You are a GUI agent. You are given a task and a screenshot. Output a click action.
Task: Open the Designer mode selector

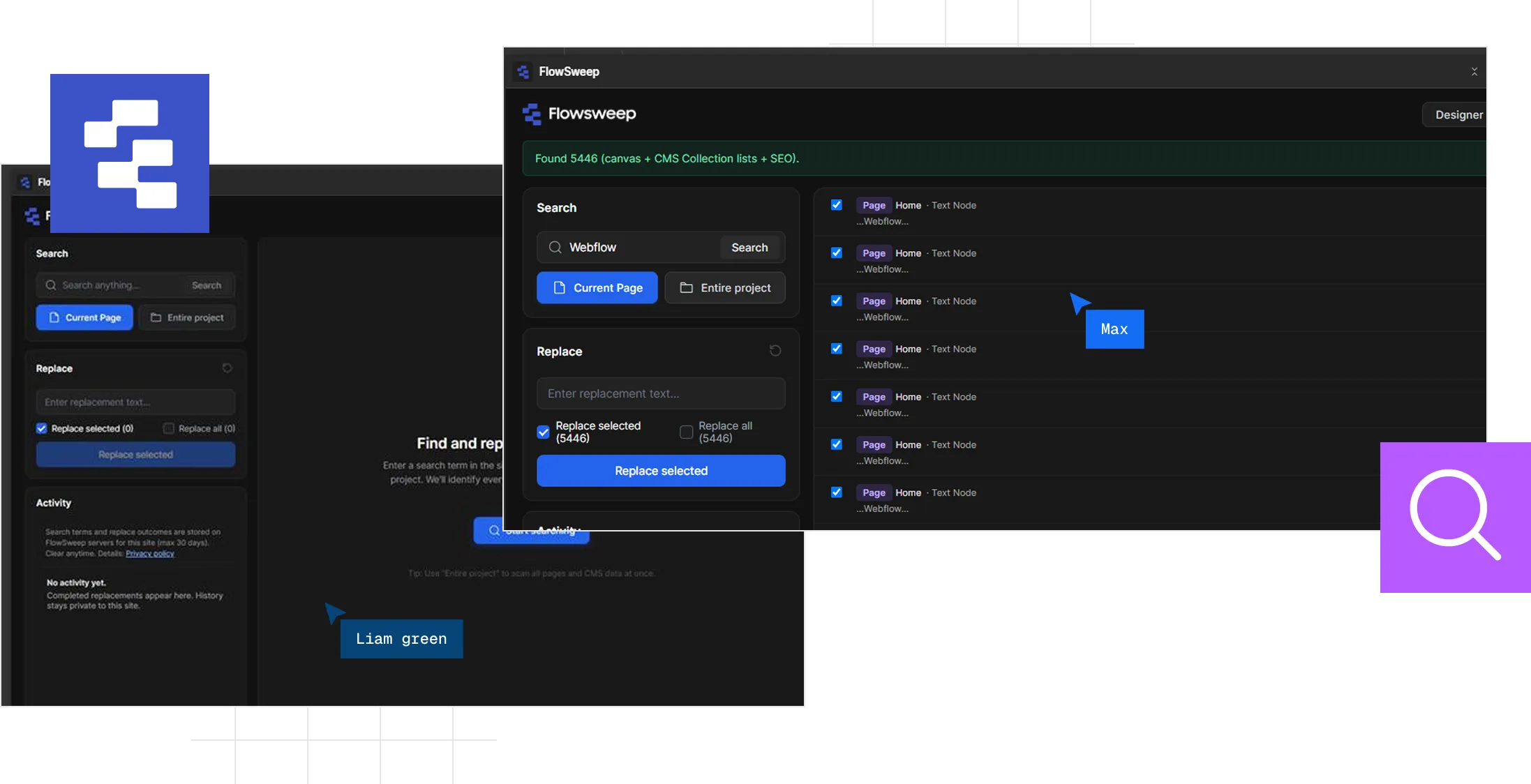click(1455, 115)
